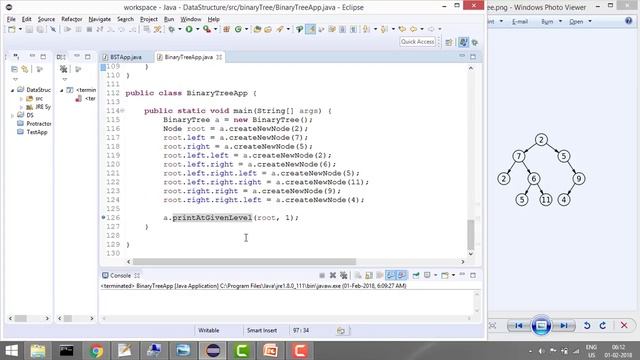Toggle breakpoint marker on line 126
This screenshot has width=640, height=360.
[x=103, y=218]
